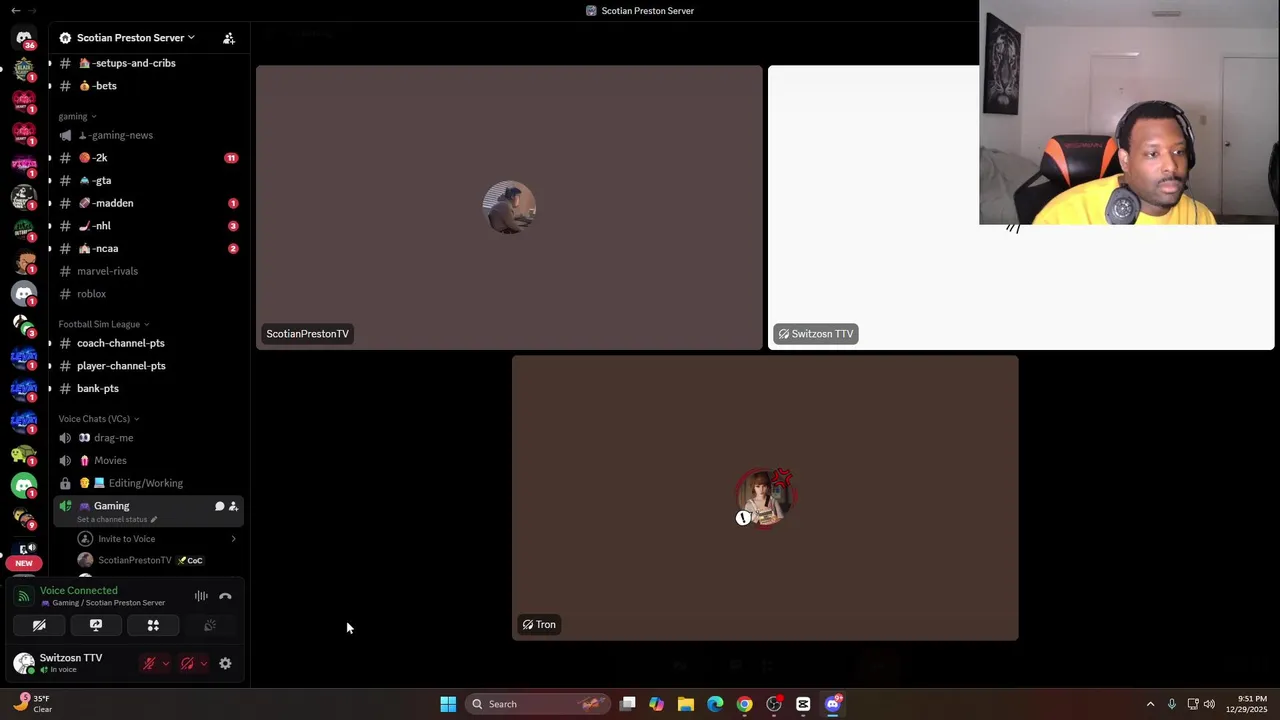Undeafen the headphones
1280x720 pixels.
pos(187,663)
